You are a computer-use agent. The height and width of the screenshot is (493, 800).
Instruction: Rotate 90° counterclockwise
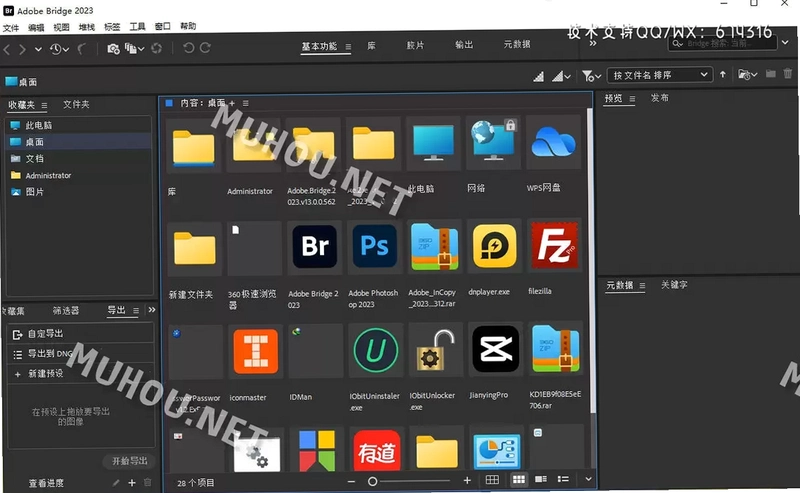[188, 47]
